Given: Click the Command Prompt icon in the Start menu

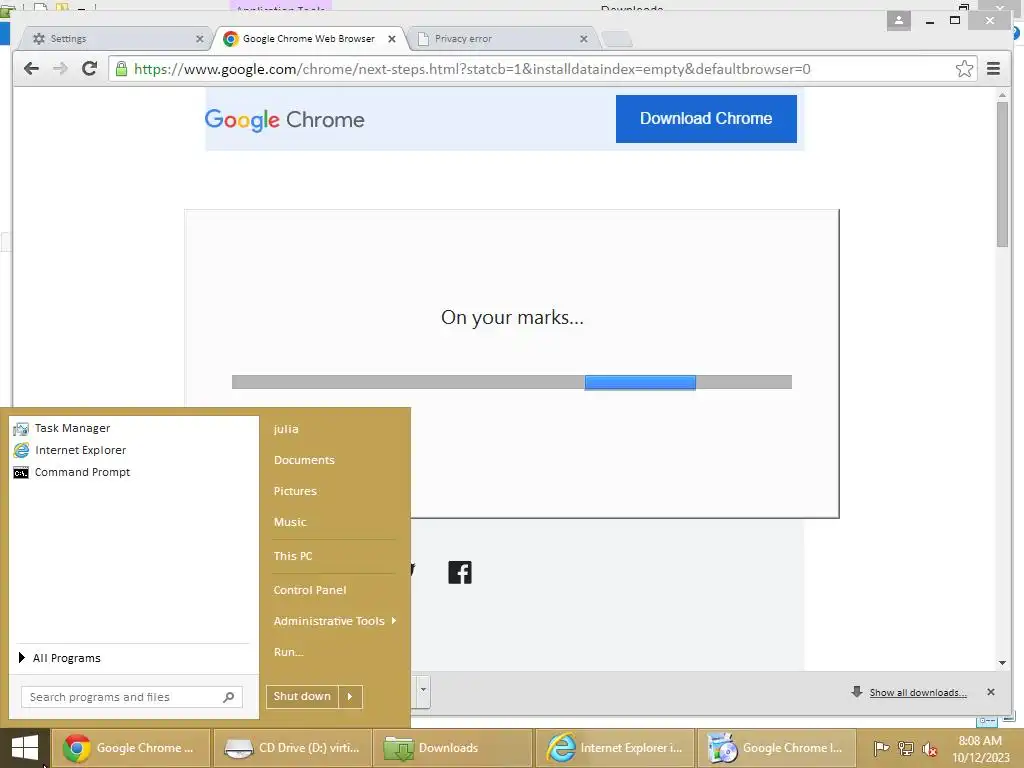Looking at the screenshot, I should pos(21,472).
